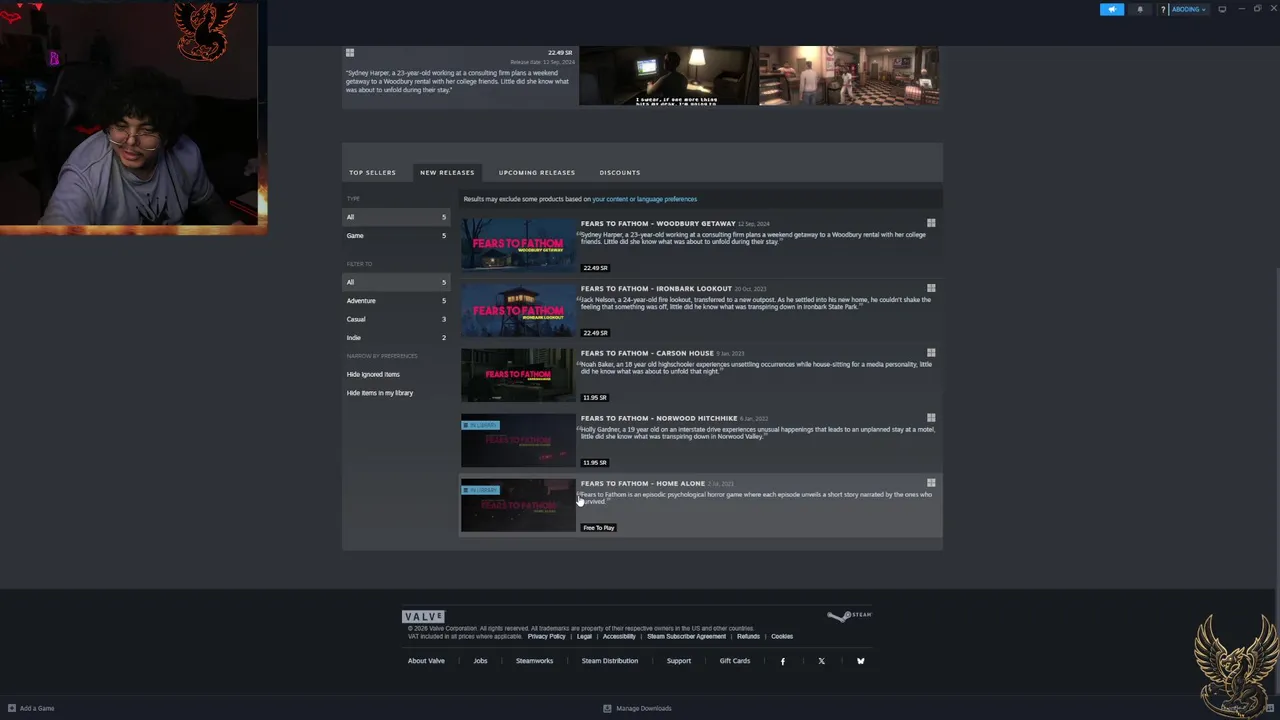Select All under Filter To
This screenshot has height=720, width=1280.
(396, 282)
